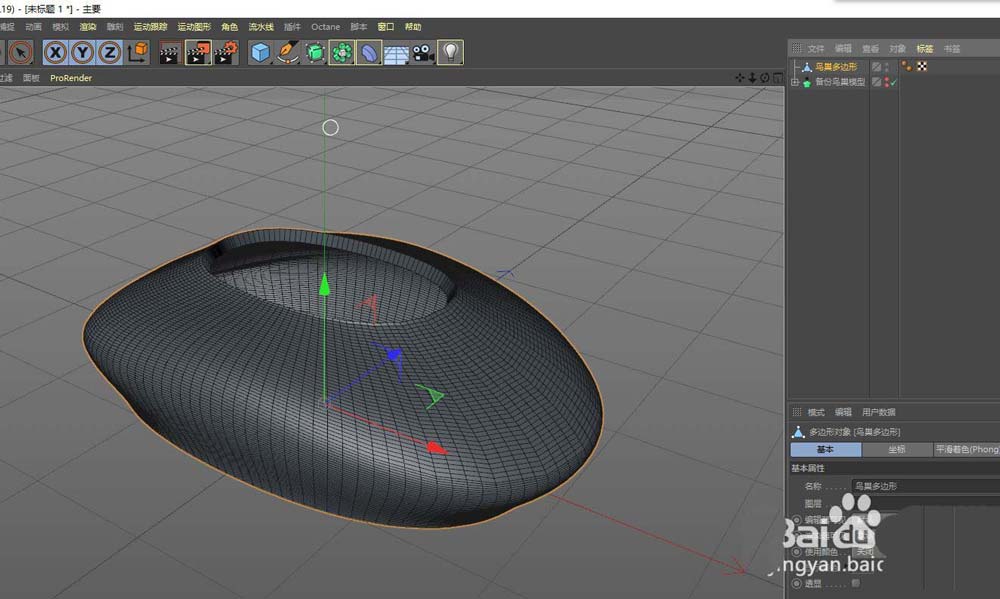Toggle green enable checkmark of second object
This screenshot has height=599, width=1000.
click(893, 82)
